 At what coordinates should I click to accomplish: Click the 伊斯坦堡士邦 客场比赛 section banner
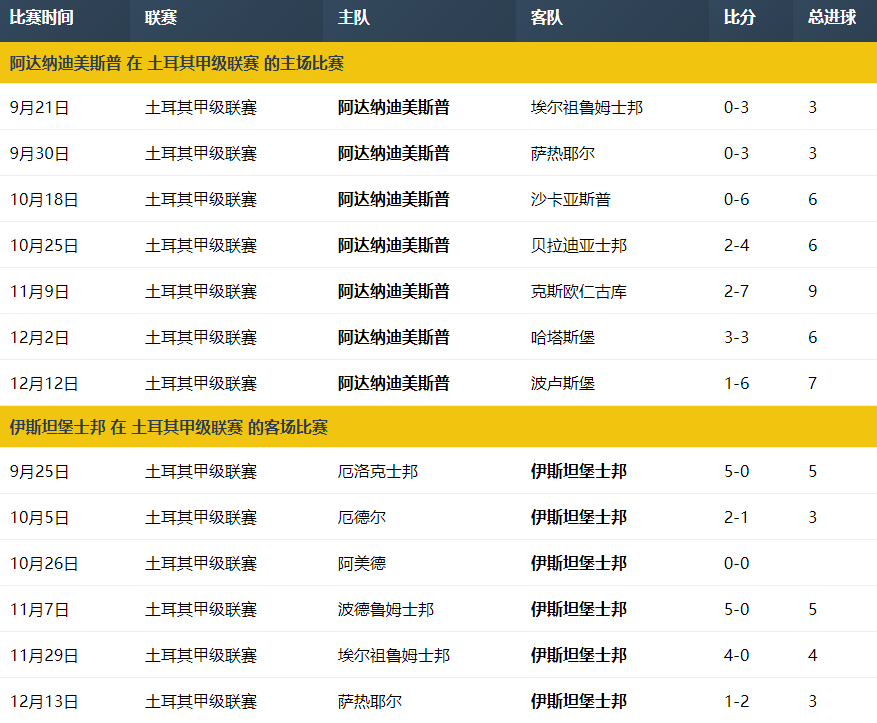point(168,427)
